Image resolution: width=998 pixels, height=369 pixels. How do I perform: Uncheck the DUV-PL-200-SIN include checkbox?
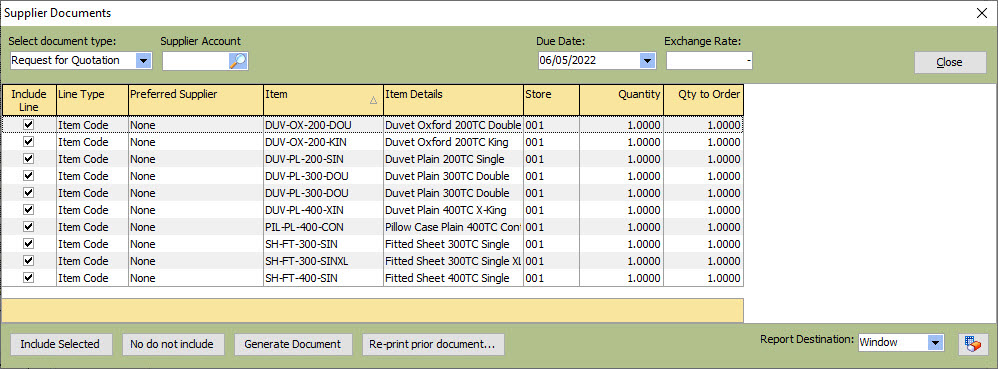29,159
